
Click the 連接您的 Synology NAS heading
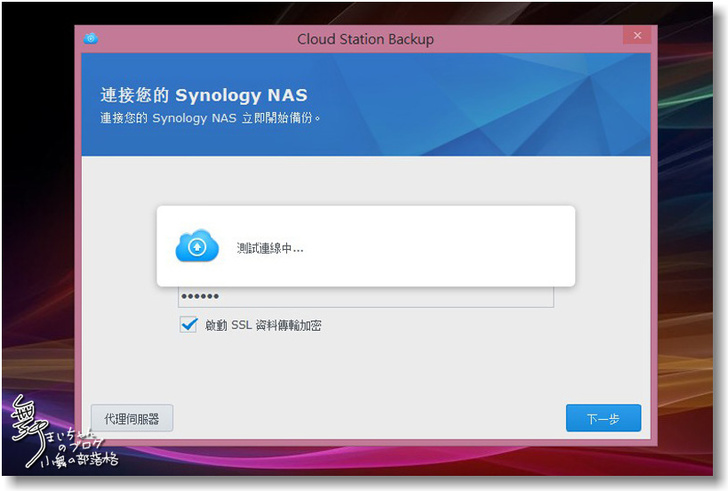[204, 96]
